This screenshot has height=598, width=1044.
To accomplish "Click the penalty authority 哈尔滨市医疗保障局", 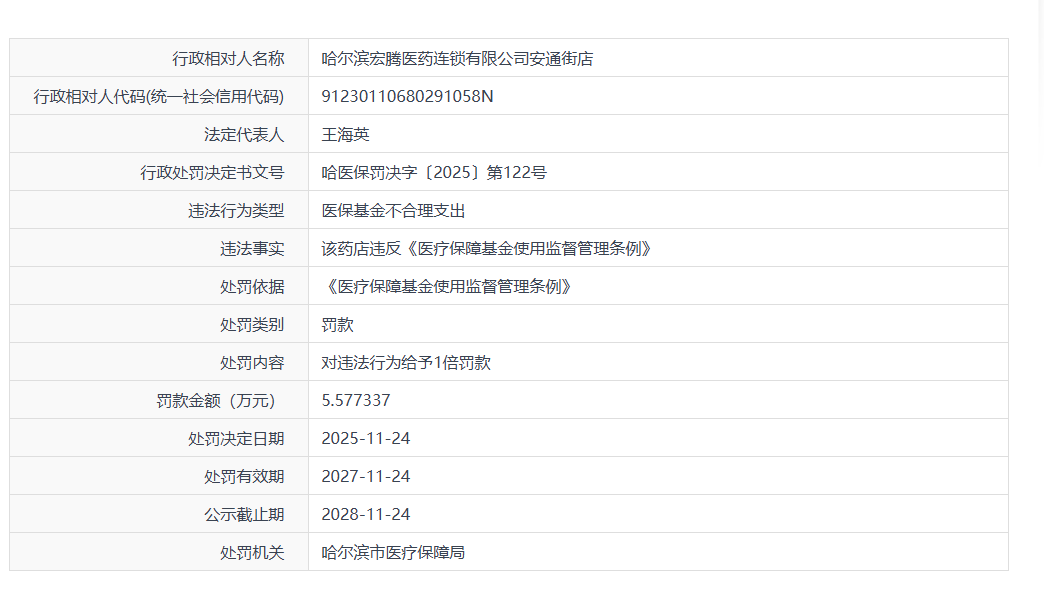I will click(393, 553).
